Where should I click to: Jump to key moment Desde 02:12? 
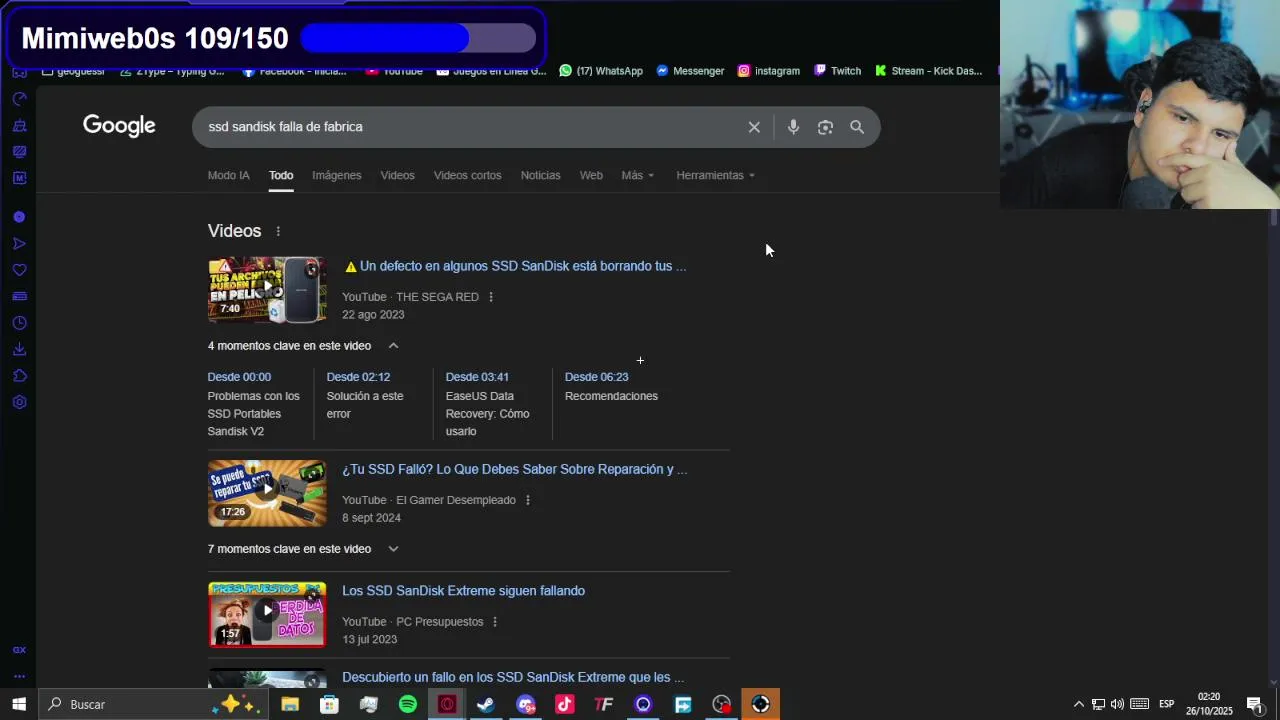click(358, 377)
